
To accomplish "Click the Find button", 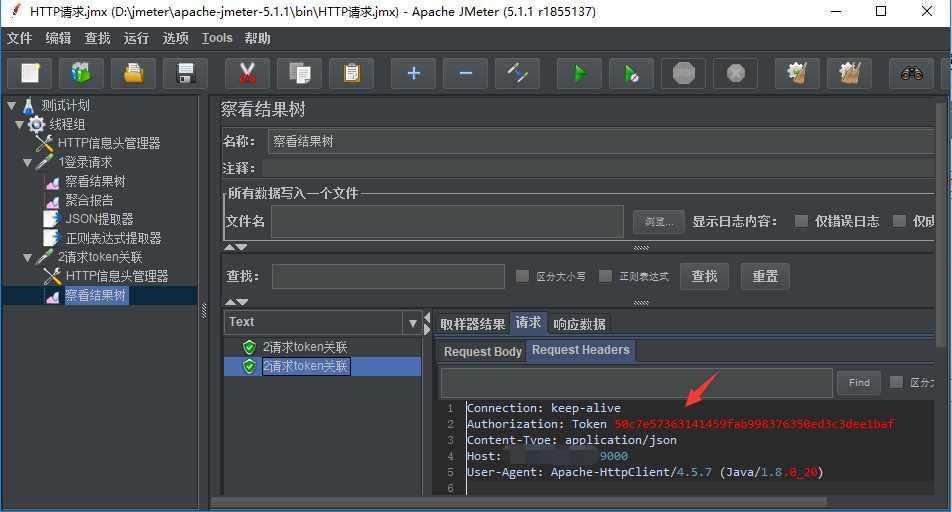I will 859,383.
